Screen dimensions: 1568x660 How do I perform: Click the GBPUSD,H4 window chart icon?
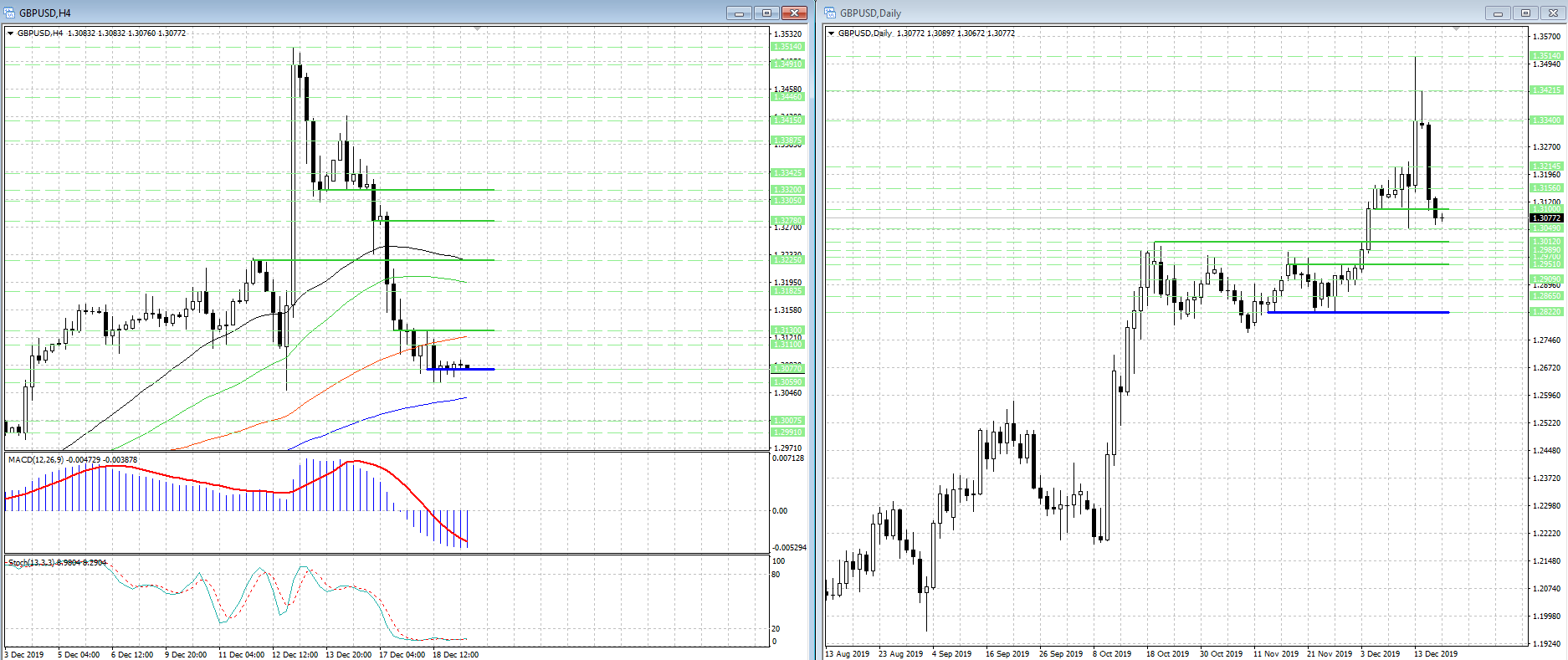[x=10, y=13]
